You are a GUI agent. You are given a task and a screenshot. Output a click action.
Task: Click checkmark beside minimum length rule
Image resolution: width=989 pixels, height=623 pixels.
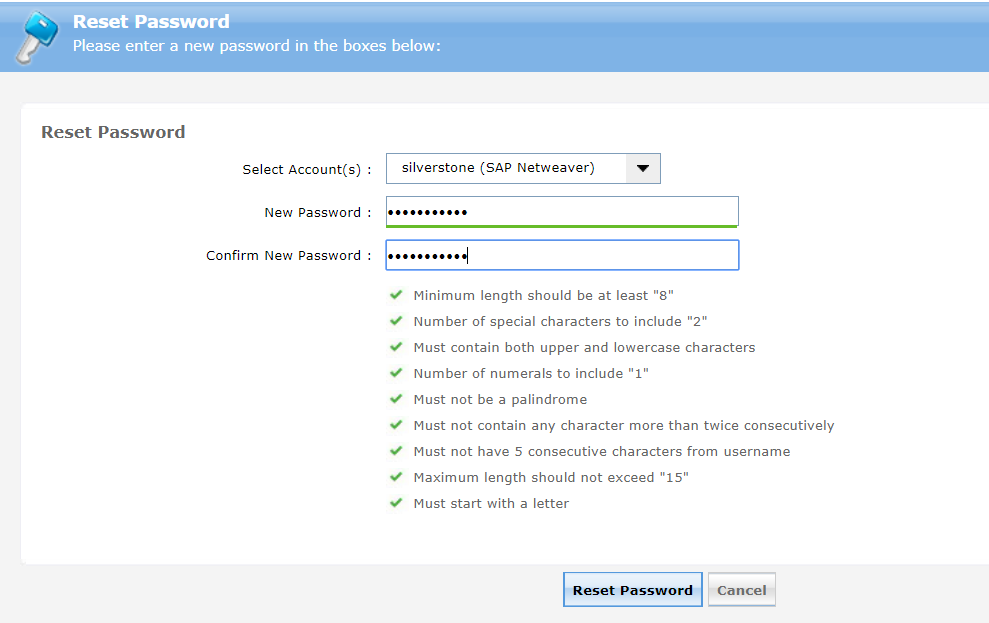coord(397,295)
